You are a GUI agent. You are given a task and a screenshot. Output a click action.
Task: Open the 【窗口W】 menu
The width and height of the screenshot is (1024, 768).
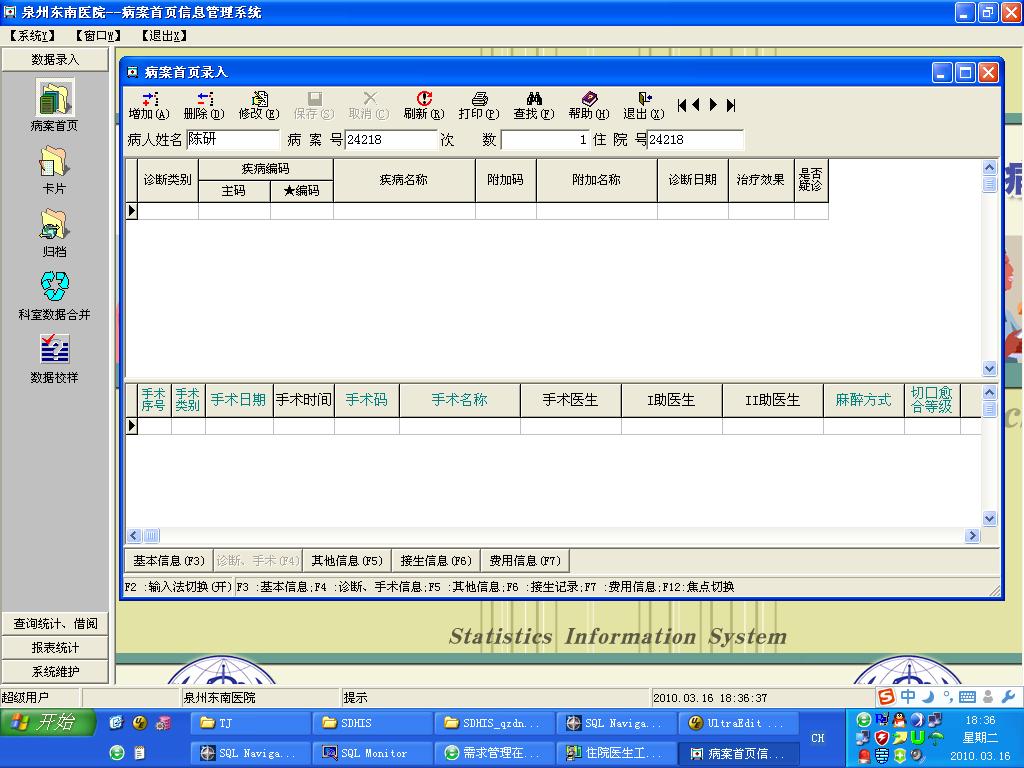[98, 36]
